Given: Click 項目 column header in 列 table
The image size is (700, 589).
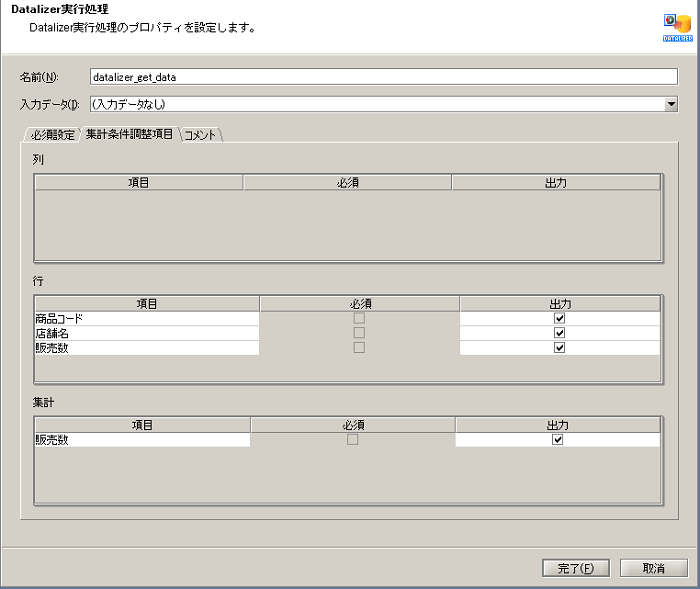Looking at the screenshot, I should [x=139, y=183].
